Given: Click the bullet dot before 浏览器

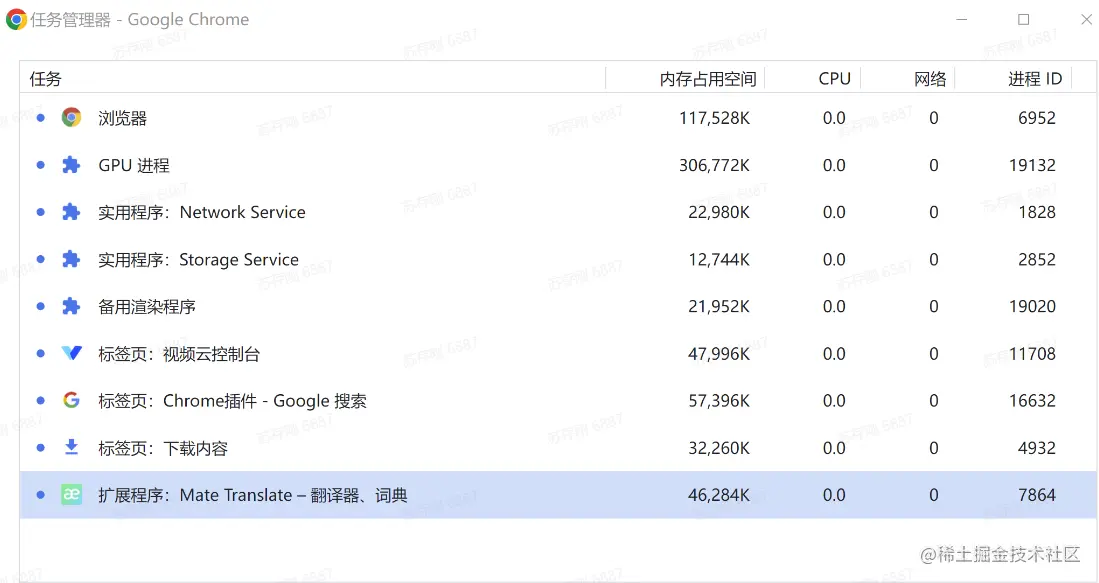Looking at the screenshot, I should [41, 118].
